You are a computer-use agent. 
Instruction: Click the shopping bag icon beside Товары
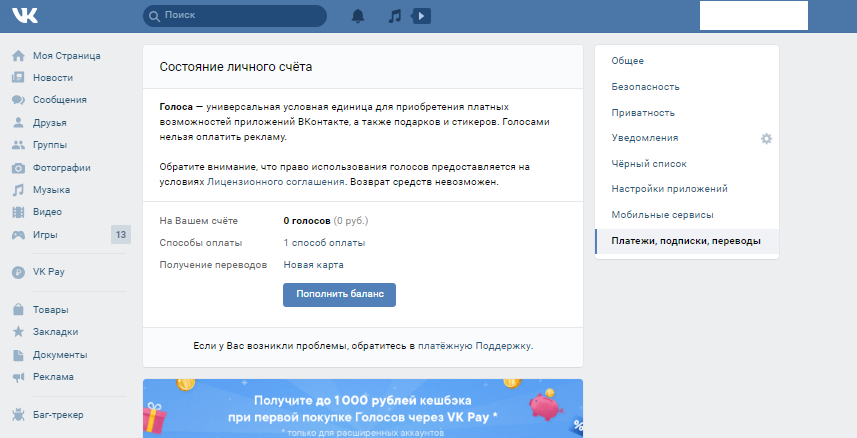point(18,309)
